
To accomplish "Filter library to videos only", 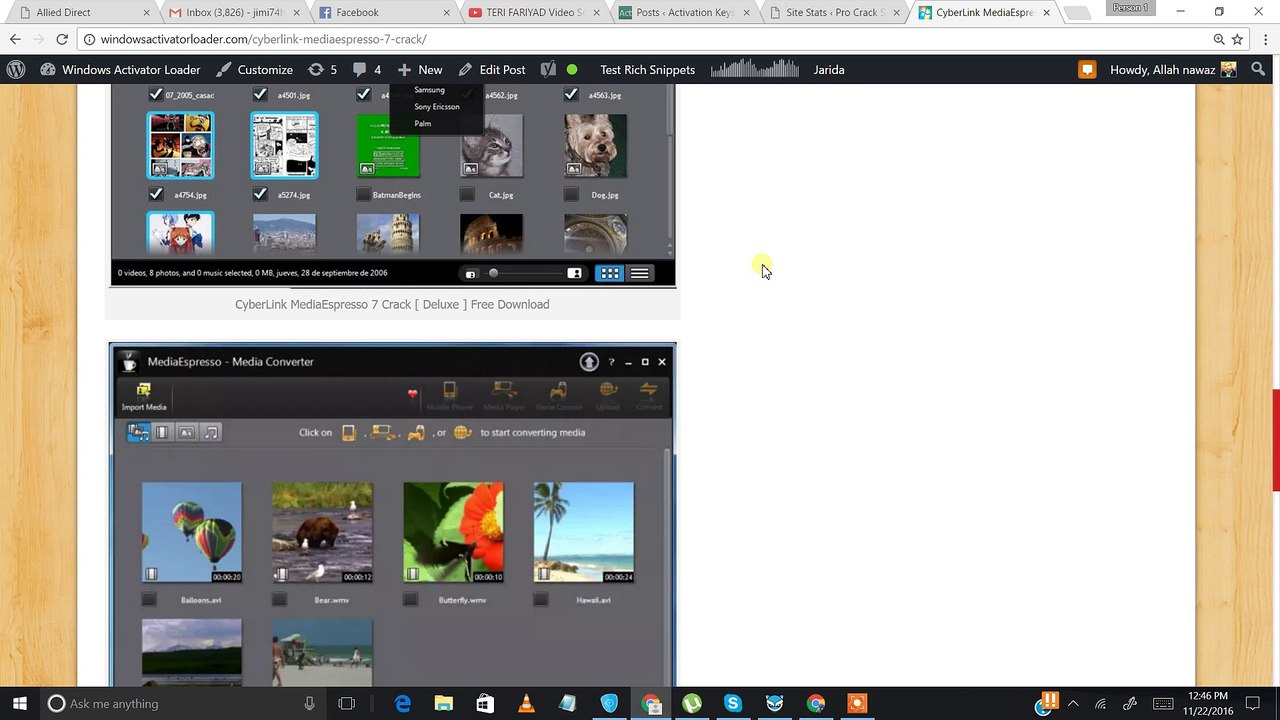I will [x=162, y=432].
